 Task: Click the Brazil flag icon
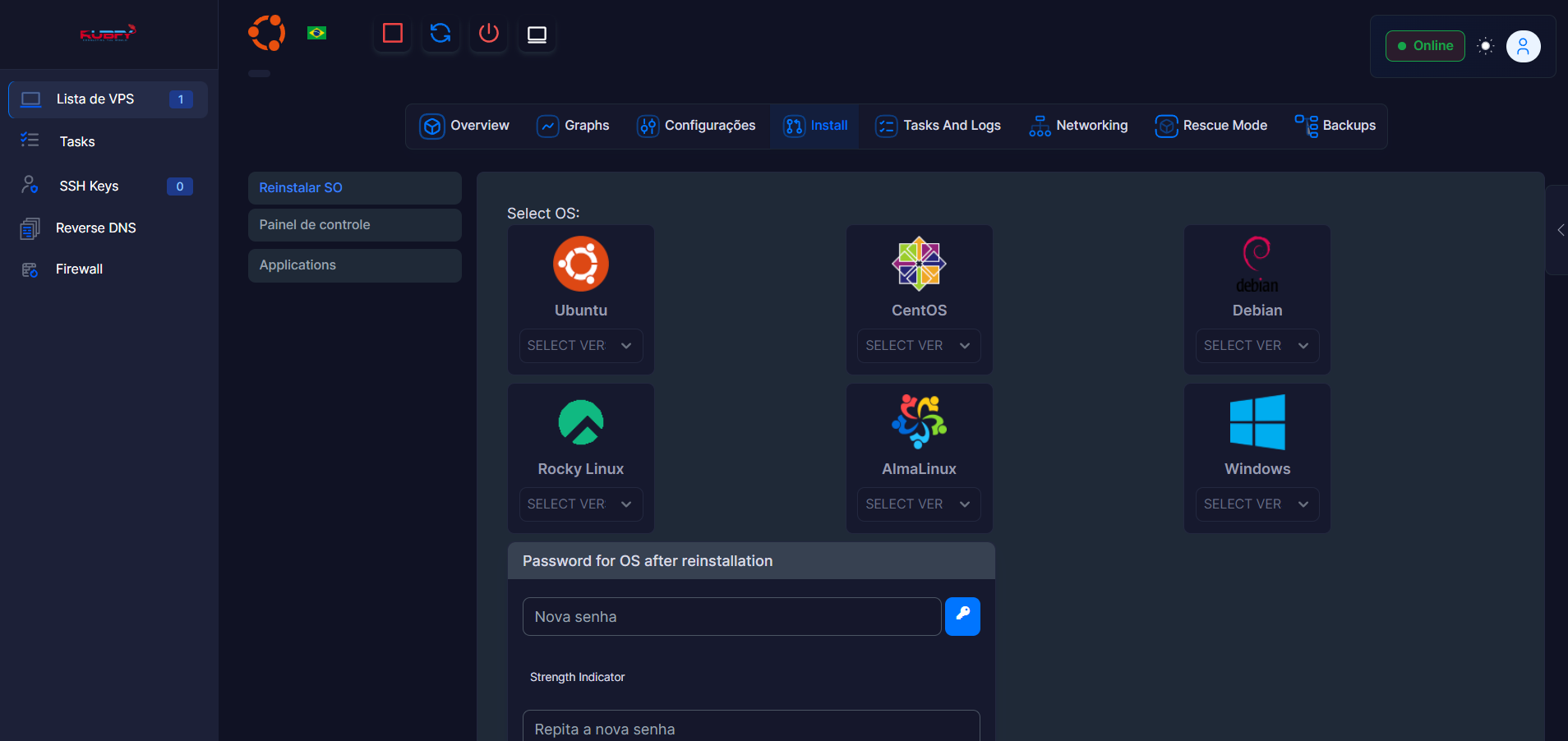point(316,33)
